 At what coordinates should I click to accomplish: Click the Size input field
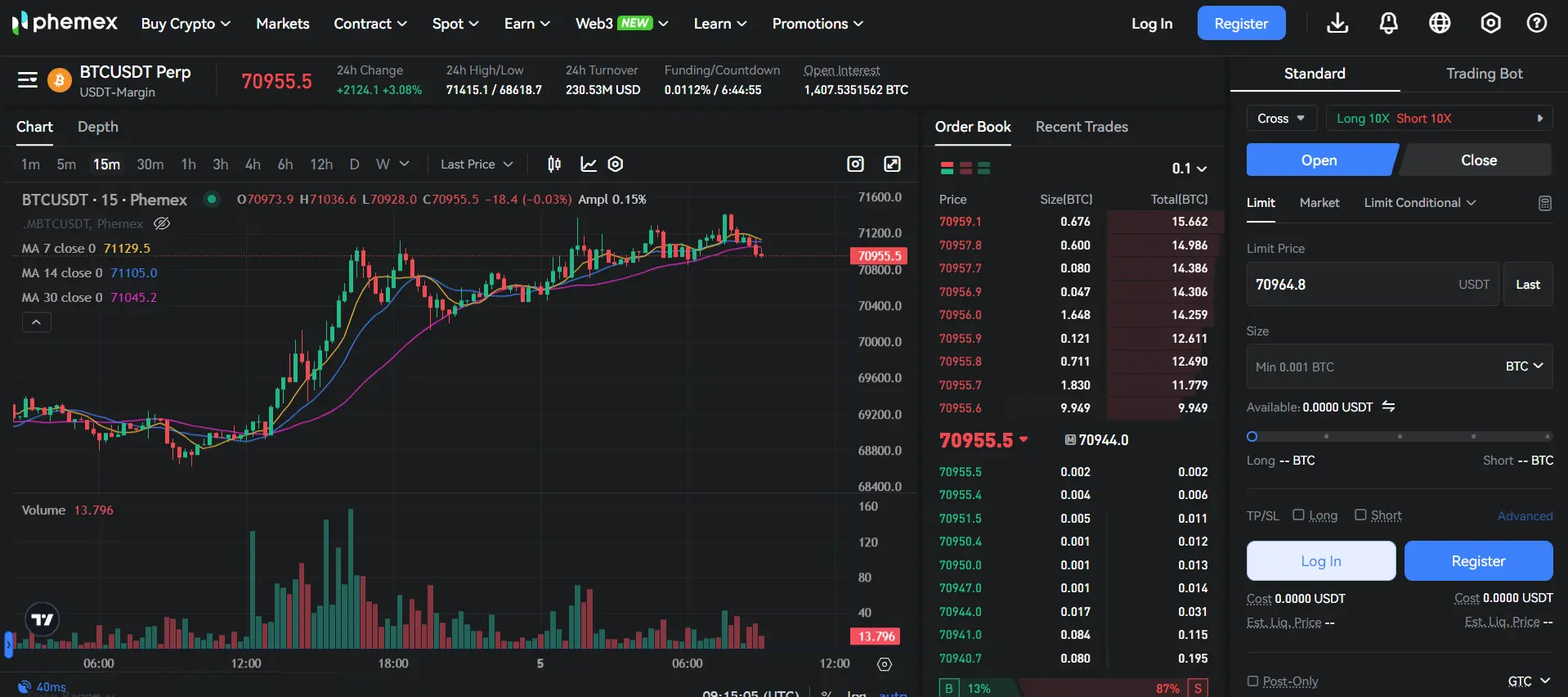(x=1400, y=366)
